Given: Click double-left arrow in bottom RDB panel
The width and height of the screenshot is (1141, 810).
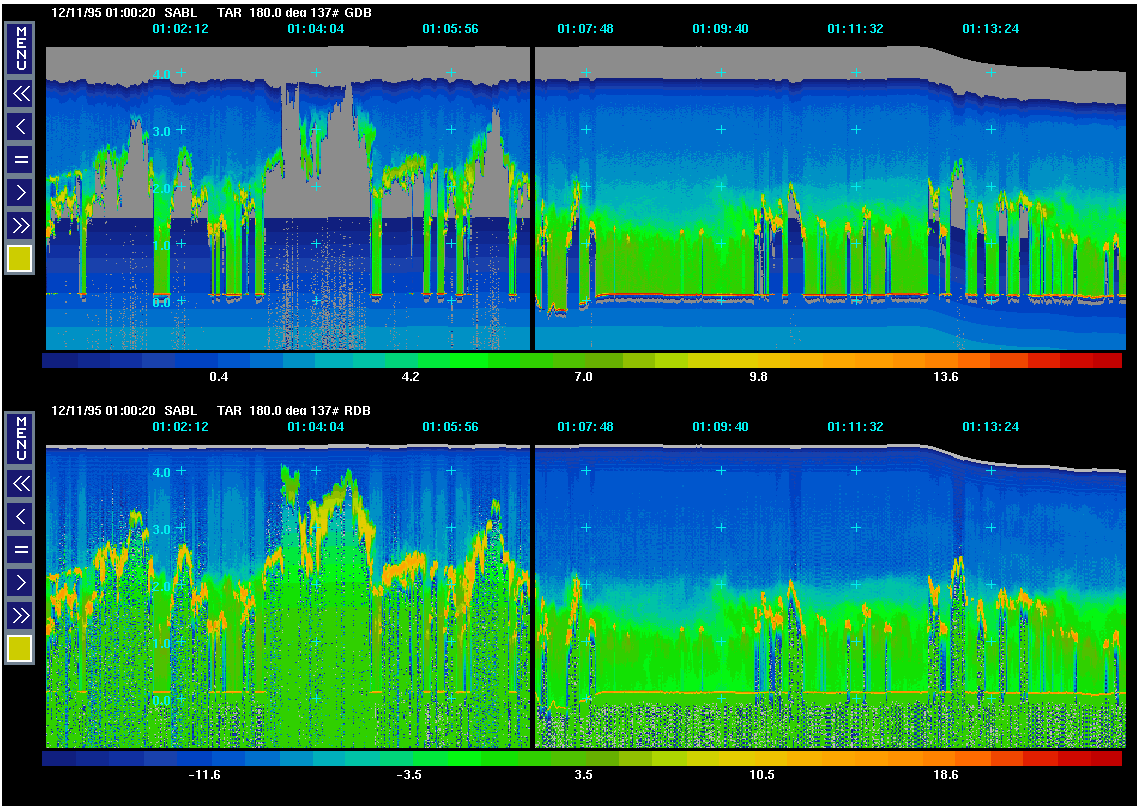Looking at the screenshot, I should [21, 484].
